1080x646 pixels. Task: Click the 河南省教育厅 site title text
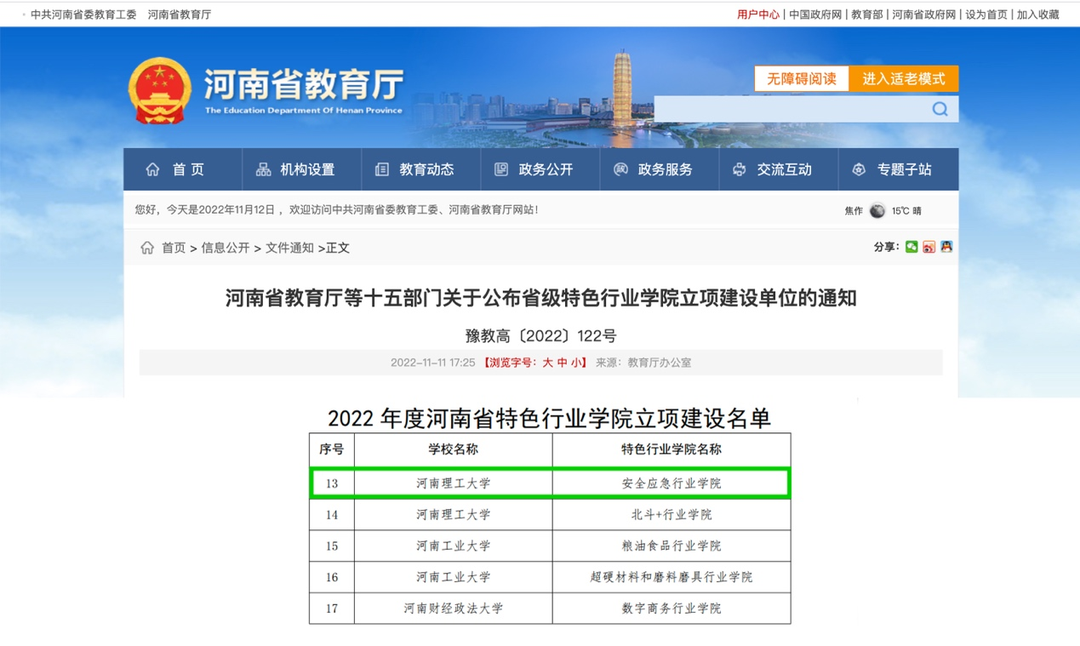coord(303,85)
